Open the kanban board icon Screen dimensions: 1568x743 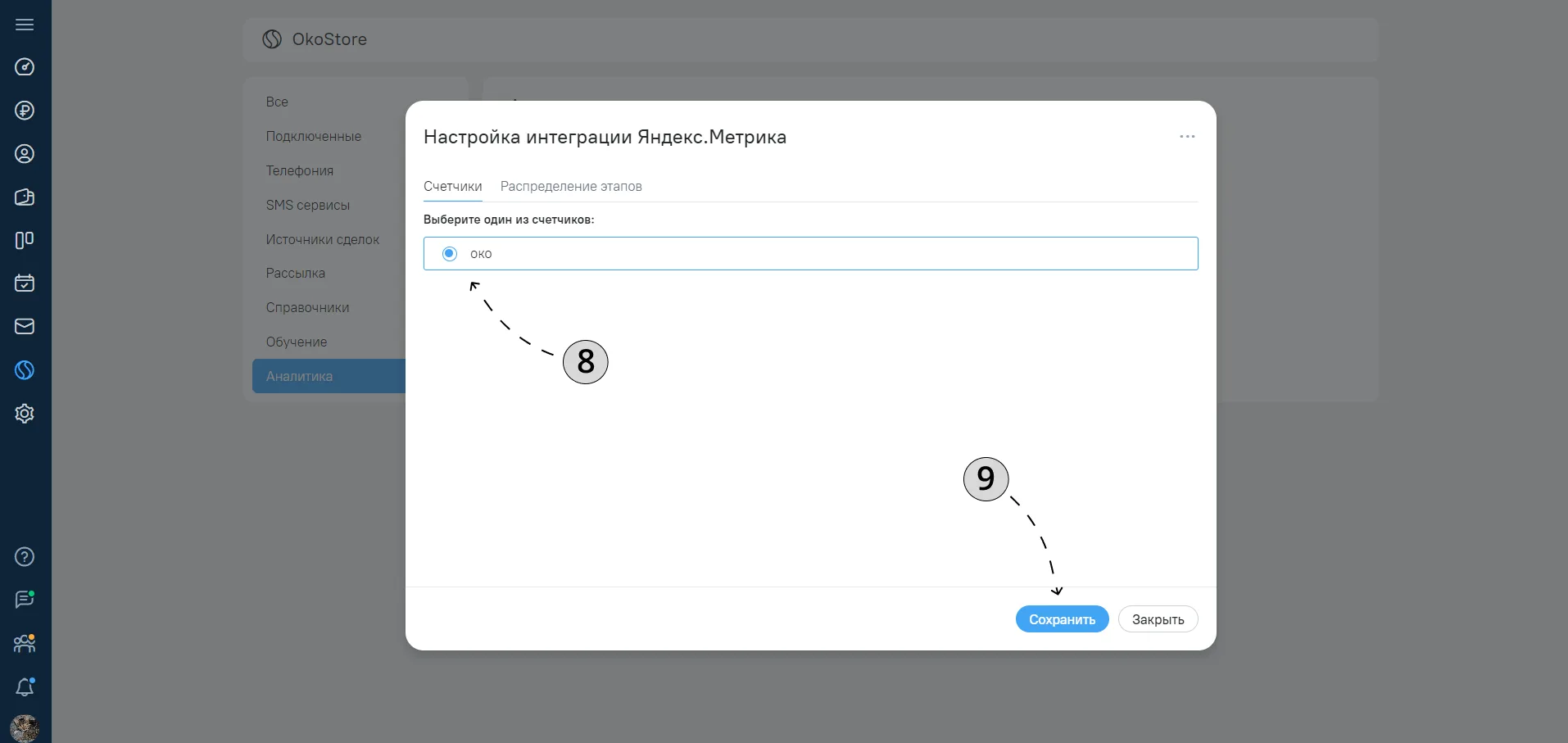point(25,240)
